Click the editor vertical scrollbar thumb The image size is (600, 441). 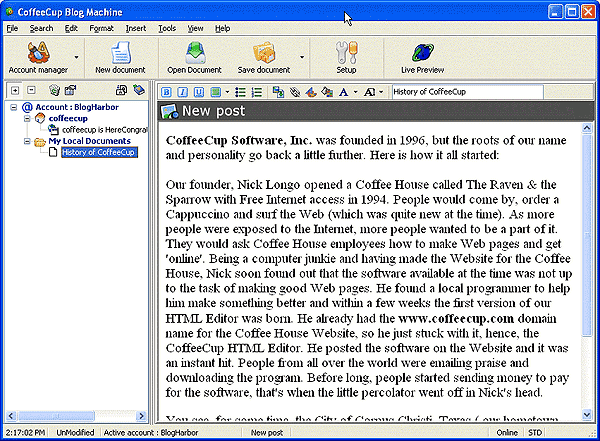[587, 235]
